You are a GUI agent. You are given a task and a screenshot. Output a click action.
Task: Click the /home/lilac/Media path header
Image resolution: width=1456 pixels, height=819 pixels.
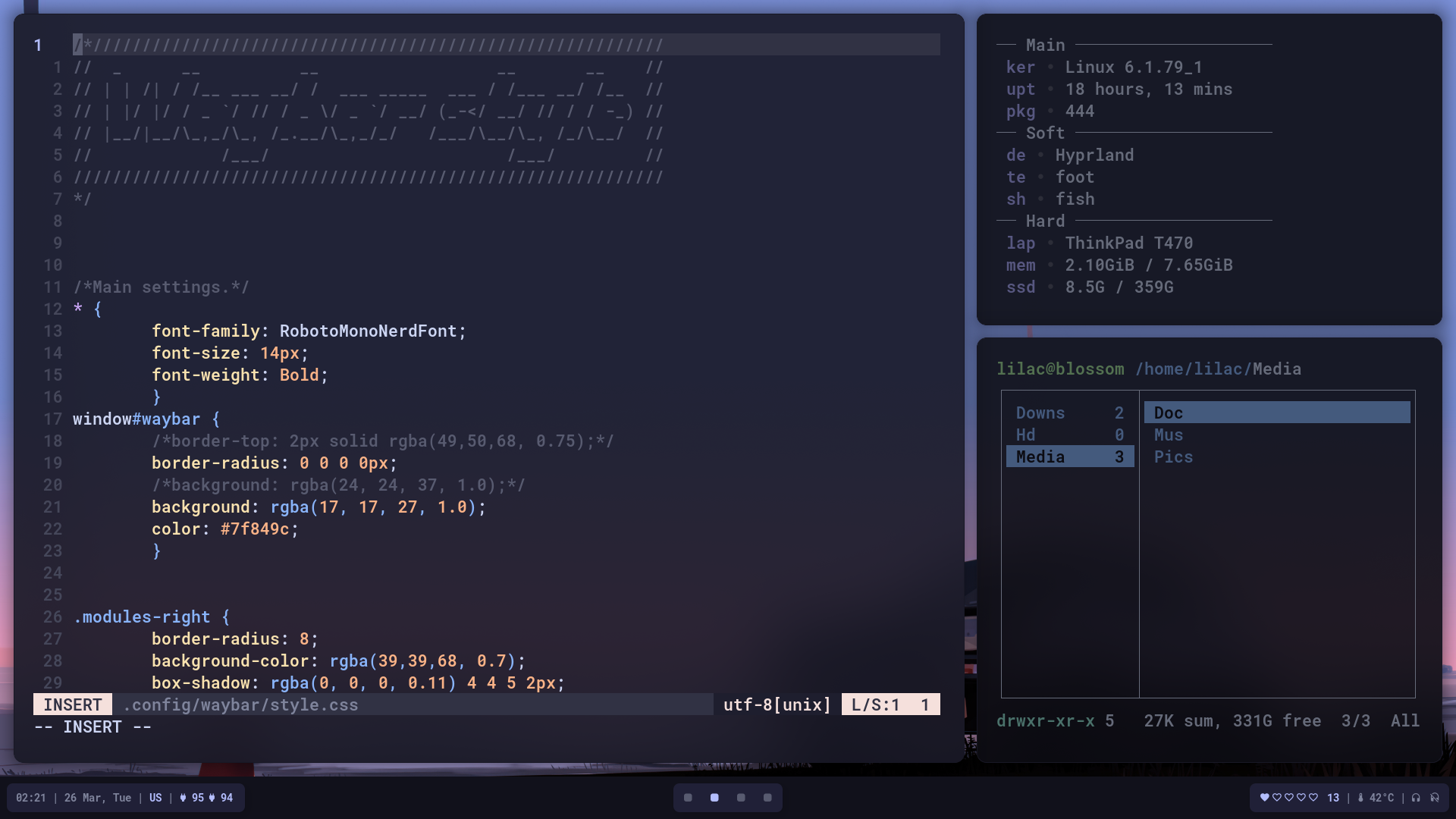pos(1218,369)
